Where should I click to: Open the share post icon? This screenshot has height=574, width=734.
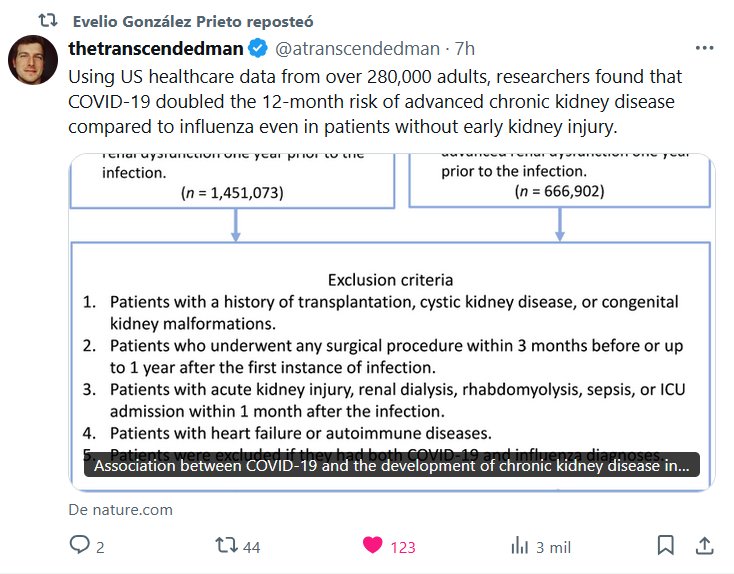[x=704, y=546]
